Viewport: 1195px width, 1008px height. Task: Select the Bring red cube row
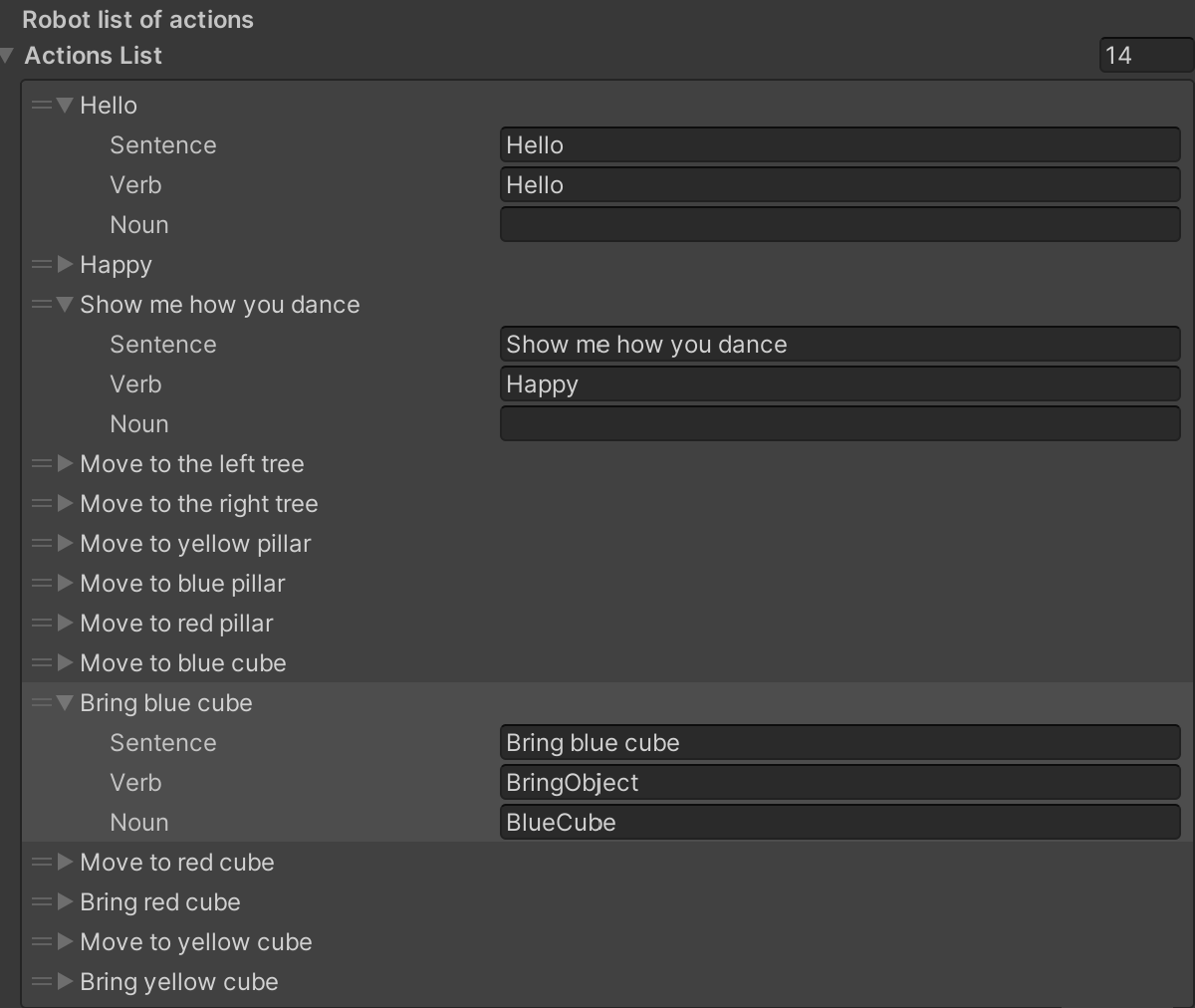coord(160,902)
